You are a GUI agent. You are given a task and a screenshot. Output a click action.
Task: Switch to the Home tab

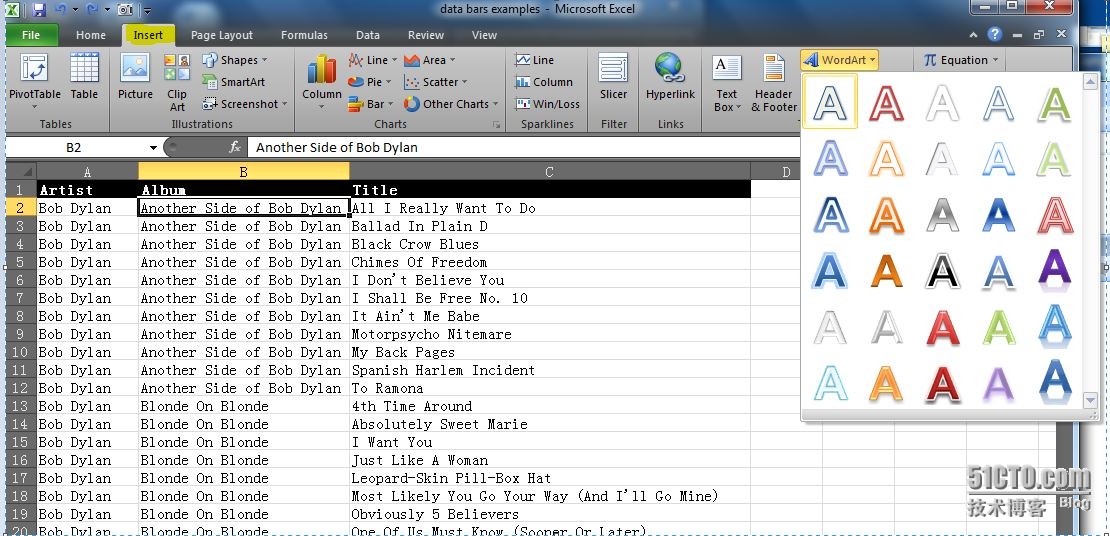pos(91,35)
